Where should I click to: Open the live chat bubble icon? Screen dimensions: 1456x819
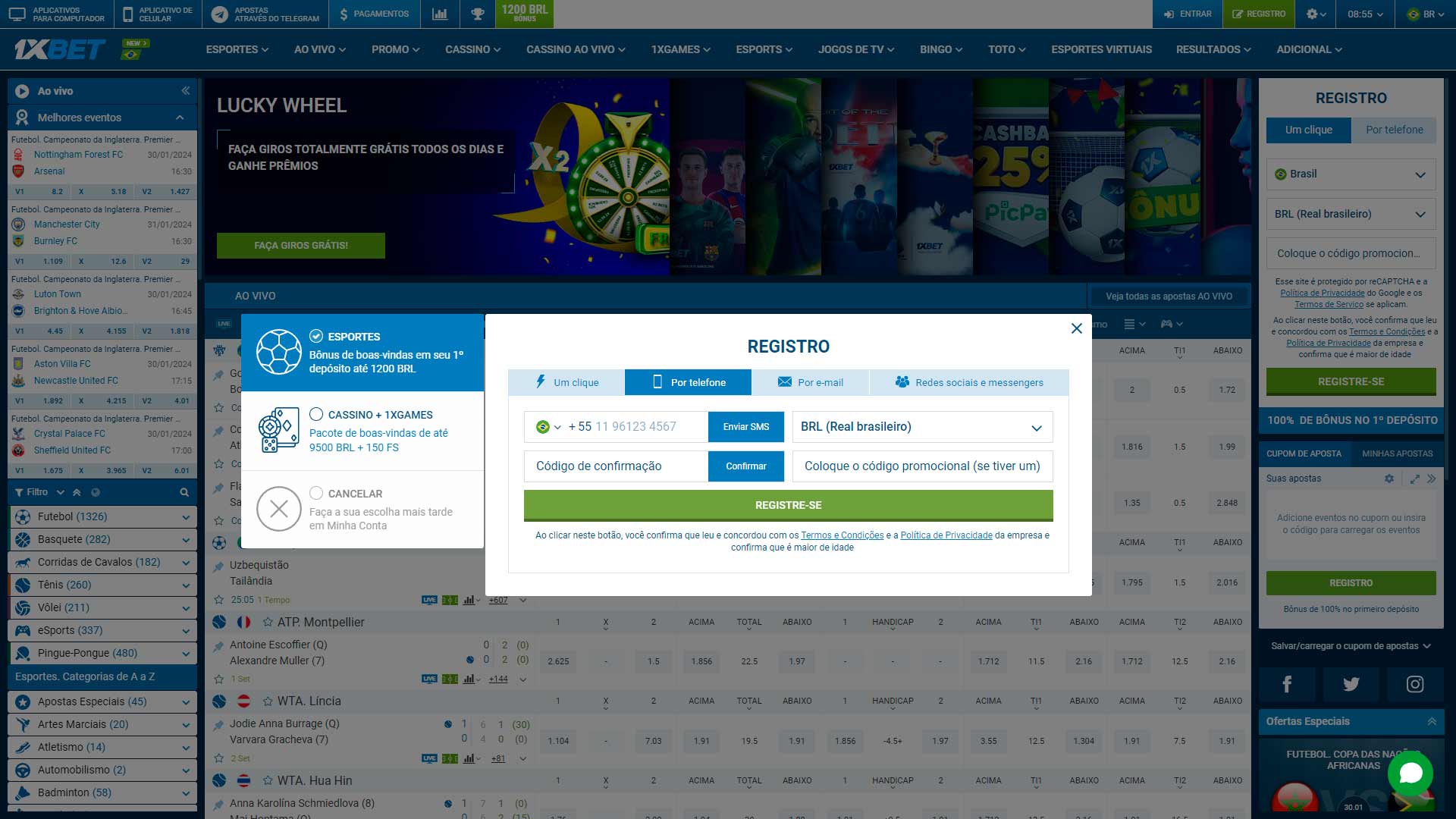click(1410, 773)
